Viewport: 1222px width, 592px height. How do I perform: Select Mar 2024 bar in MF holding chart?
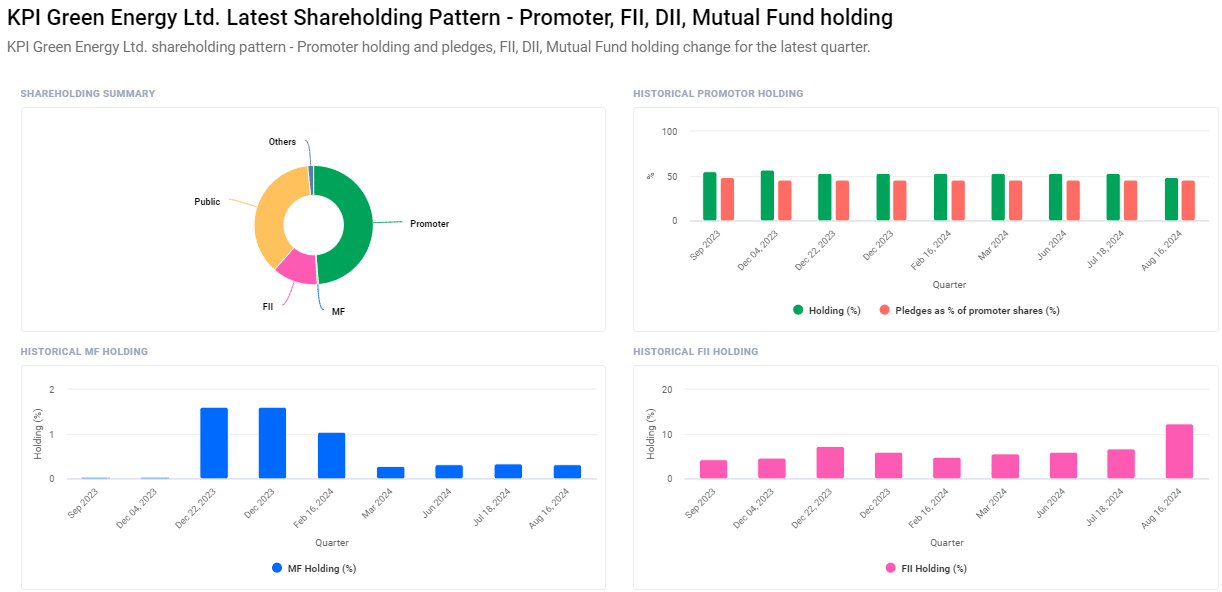(x=390, y=472)
